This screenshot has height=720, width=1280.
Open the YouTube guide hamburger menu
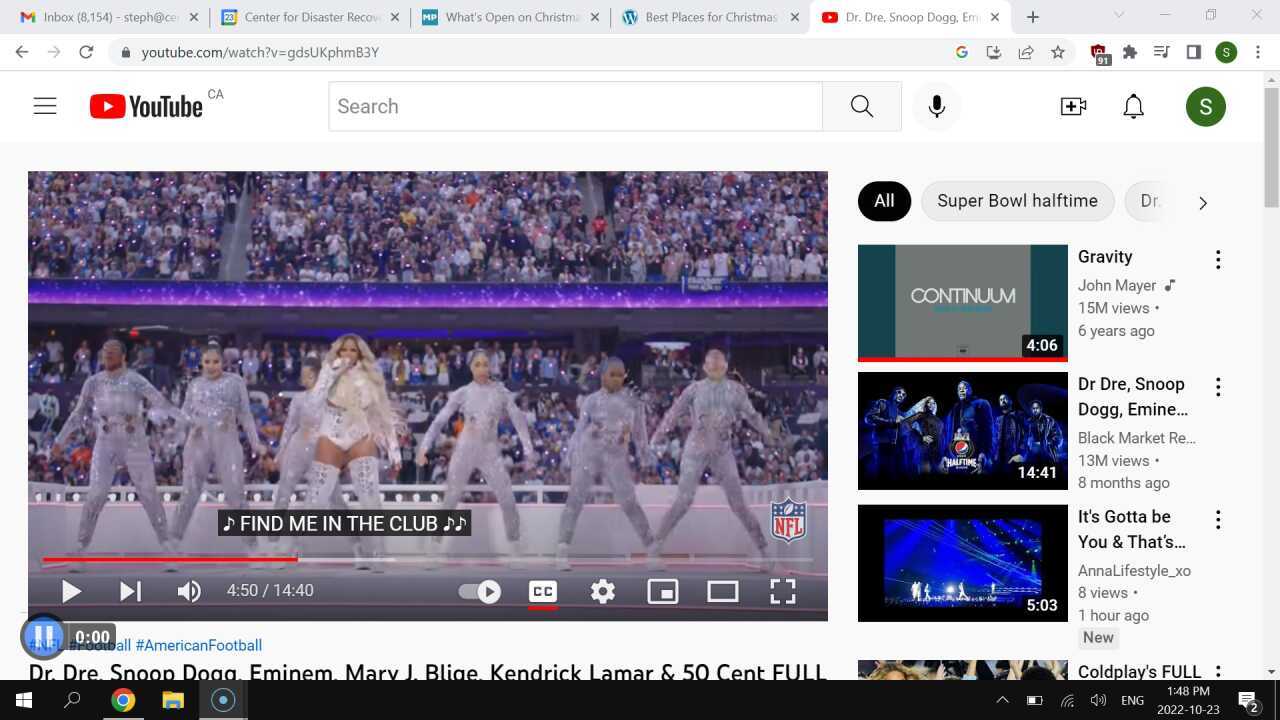(x=45, y=106)
